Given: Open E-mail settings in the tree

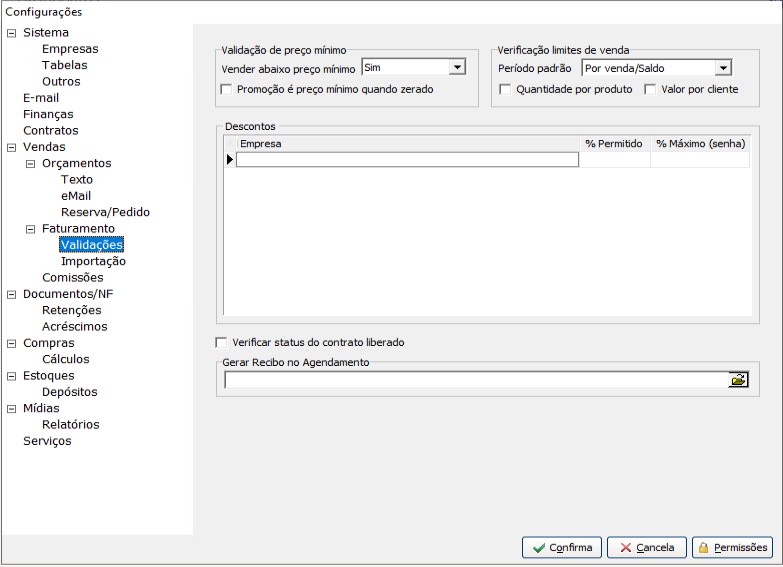Looking at the screenshot, I should [41, 98].
